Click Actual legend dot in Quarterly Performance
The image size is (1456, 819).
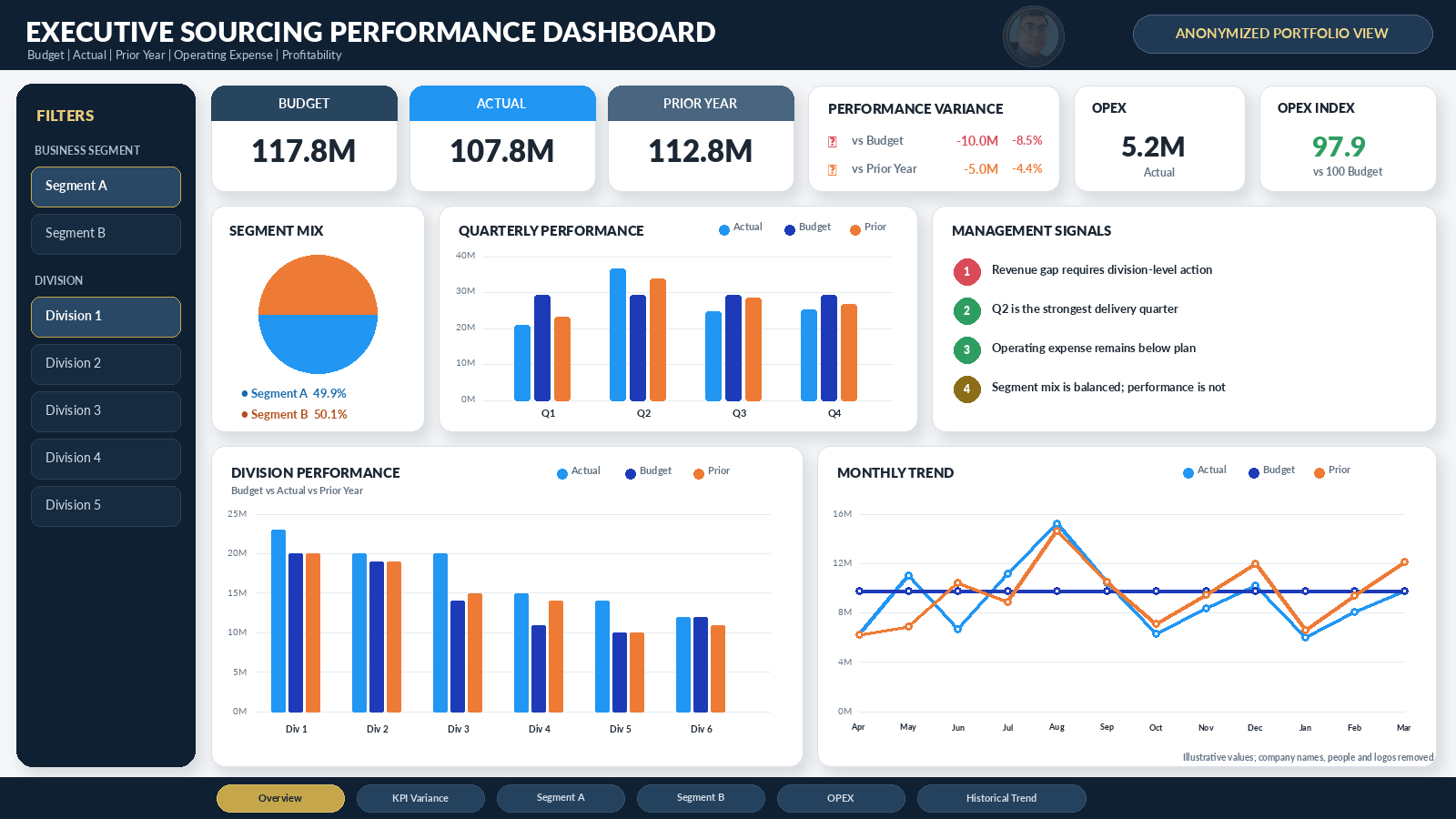pyautogui.click(x=724, y=230)
